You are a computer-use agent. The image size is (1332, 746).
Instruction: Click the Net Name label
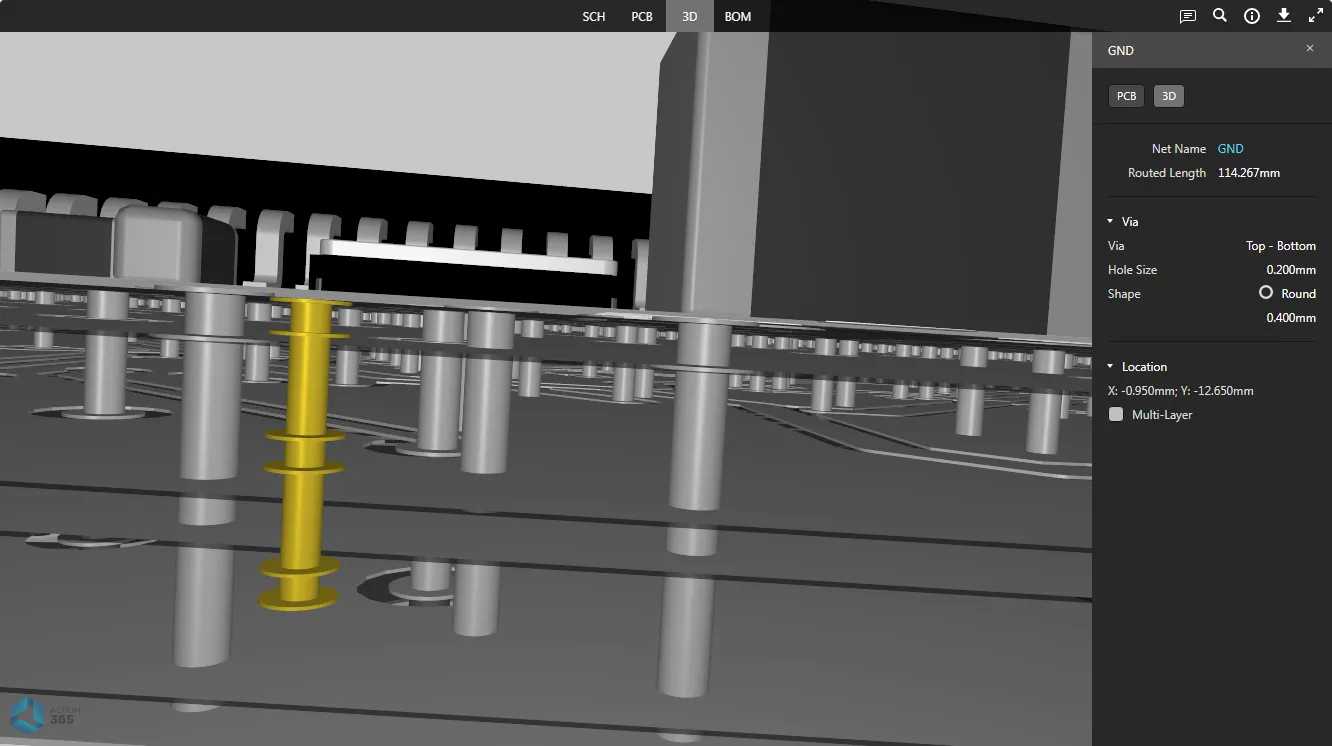tap(1179, 149)
